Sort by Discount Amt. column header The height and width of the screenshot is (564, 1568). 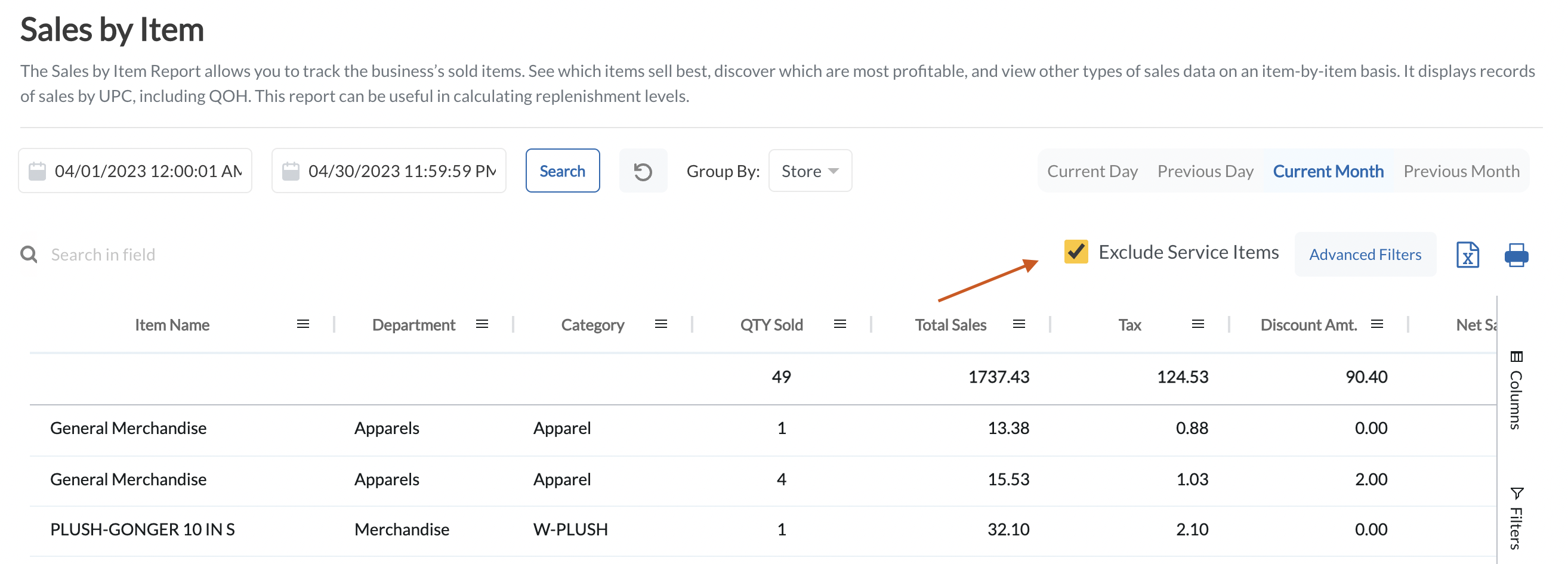(1308, 325)
